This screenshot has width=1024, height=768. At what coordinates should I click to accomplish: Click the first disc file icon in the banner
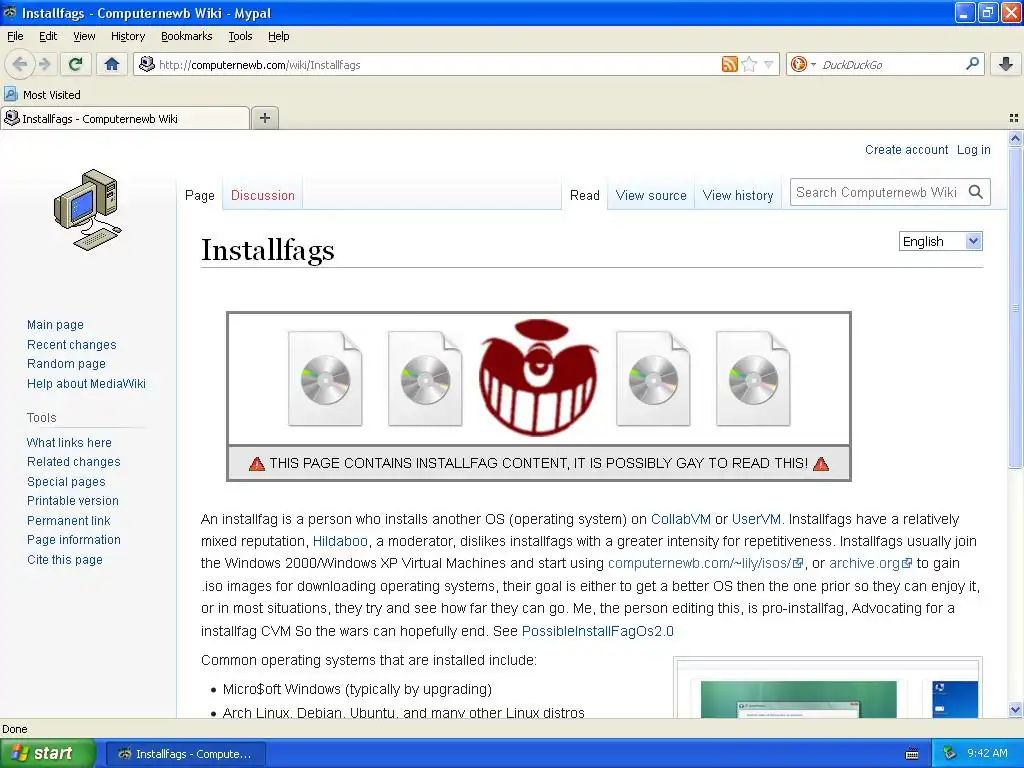tap(325, 379)
